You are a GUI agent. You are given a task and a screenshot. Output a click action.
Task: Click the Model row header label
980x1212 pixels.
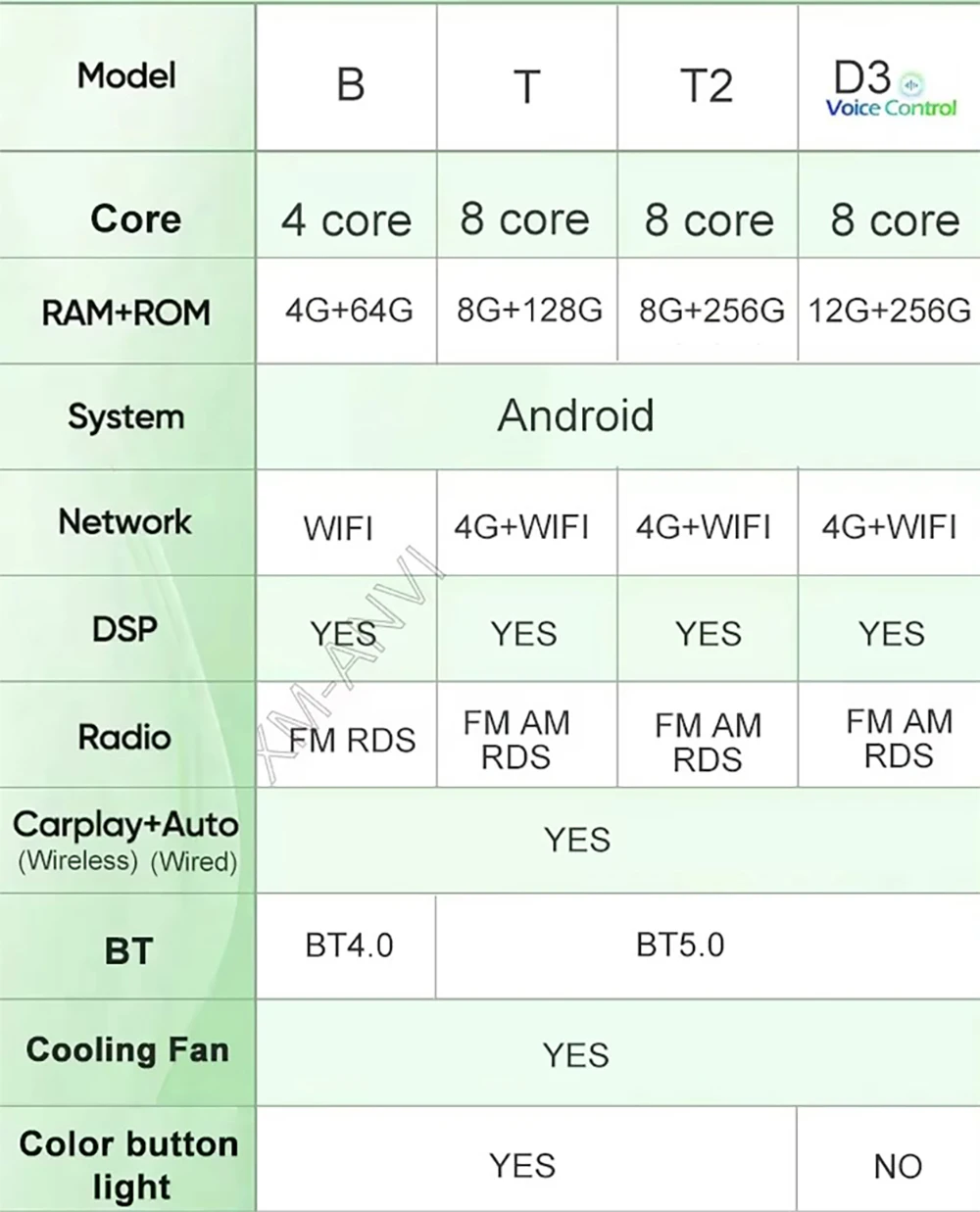pos(126,75)
